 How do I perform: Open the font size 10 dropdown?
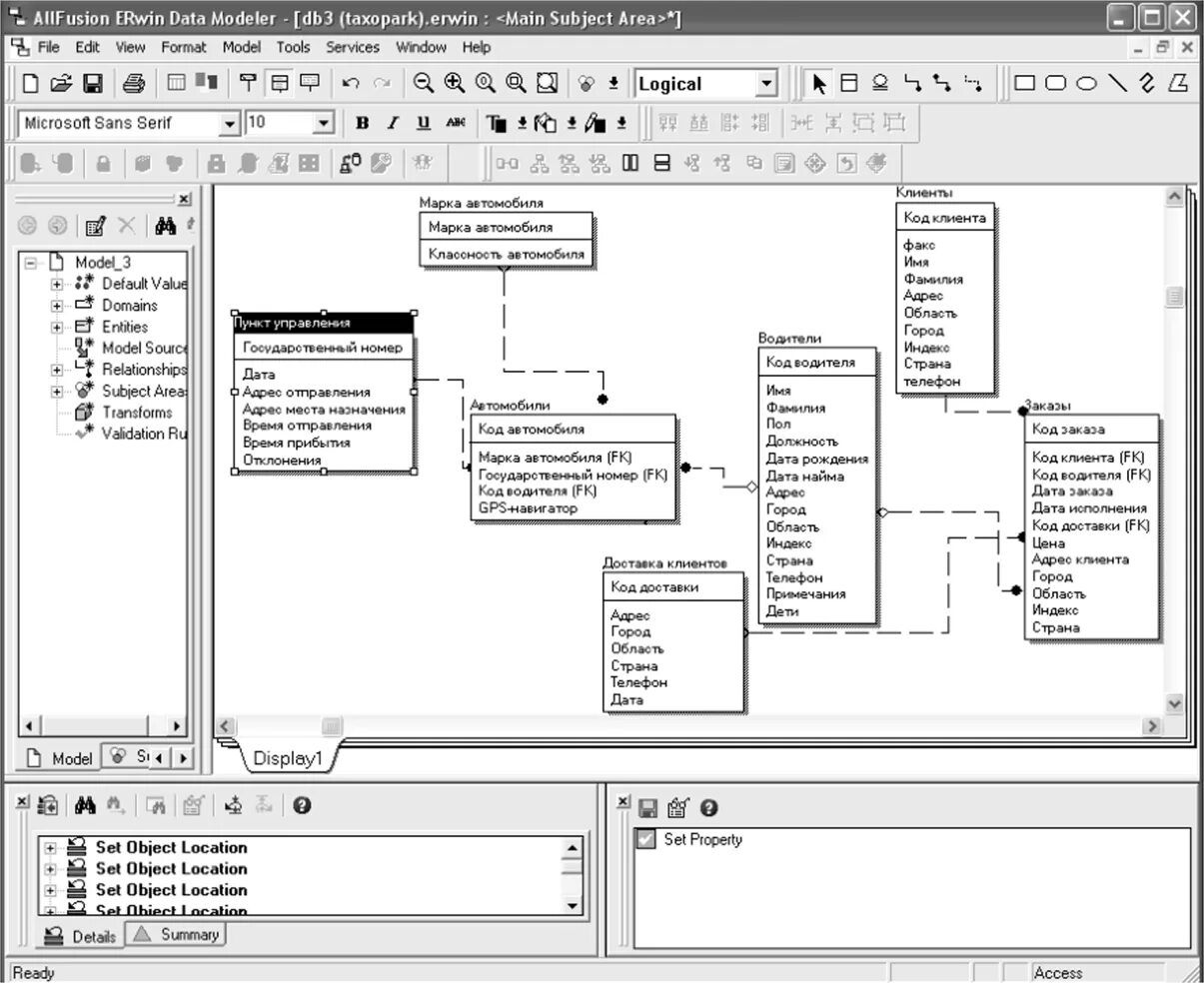point(323,123)
